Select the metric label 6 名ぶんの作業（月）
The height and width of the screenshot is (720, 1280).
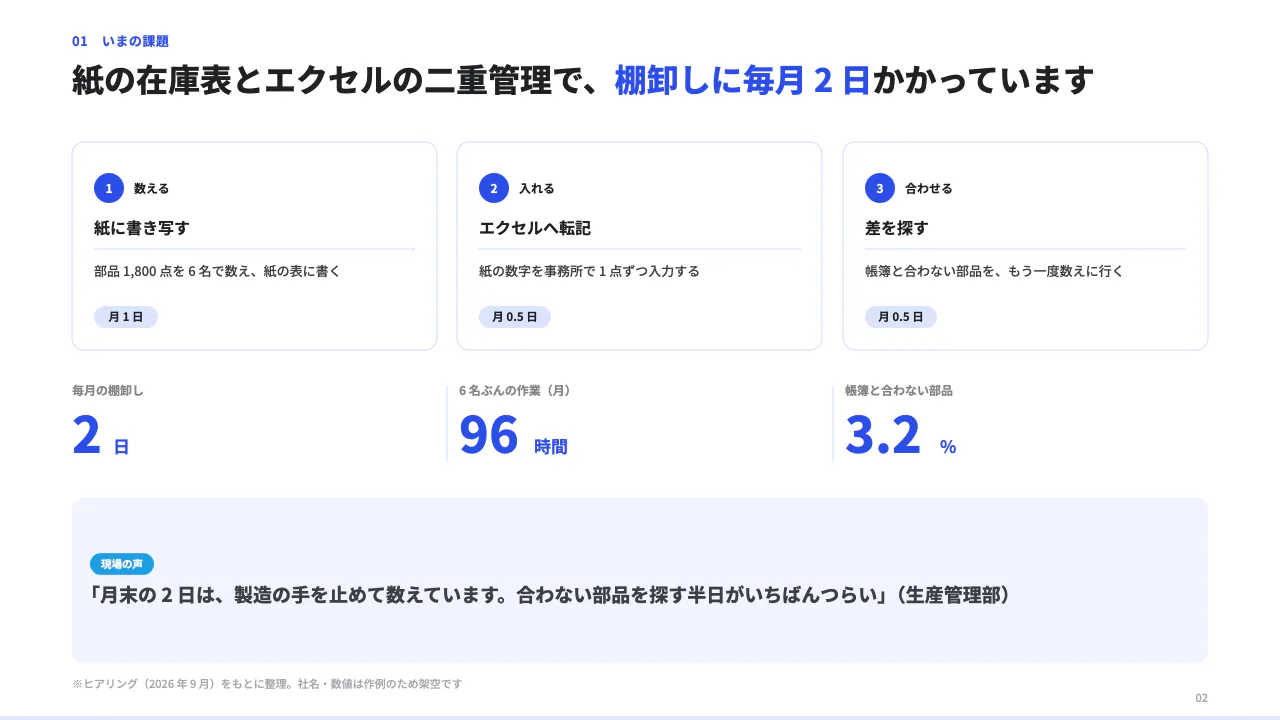pos(515,391)
